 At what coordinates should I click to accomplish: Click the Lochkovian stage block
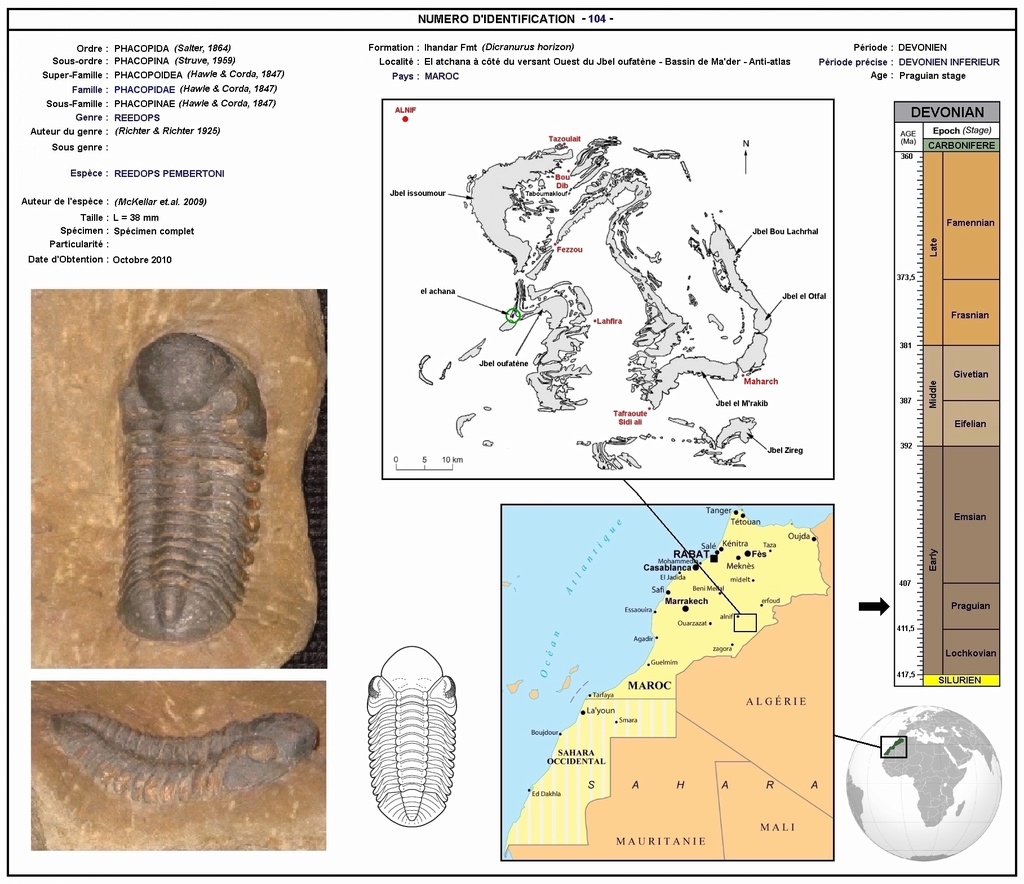970,652
